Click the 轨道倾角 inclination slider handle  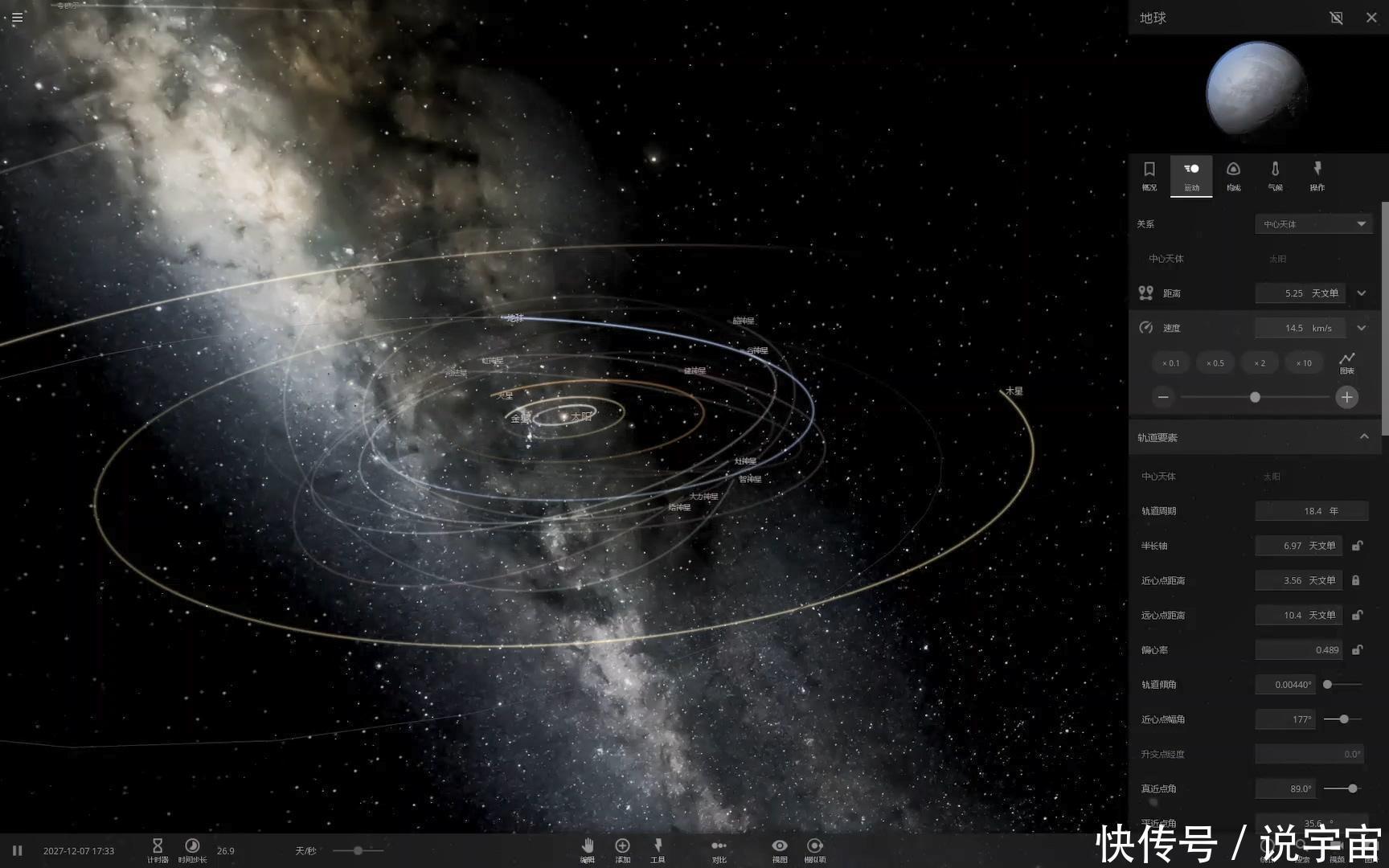(1328, 685)
